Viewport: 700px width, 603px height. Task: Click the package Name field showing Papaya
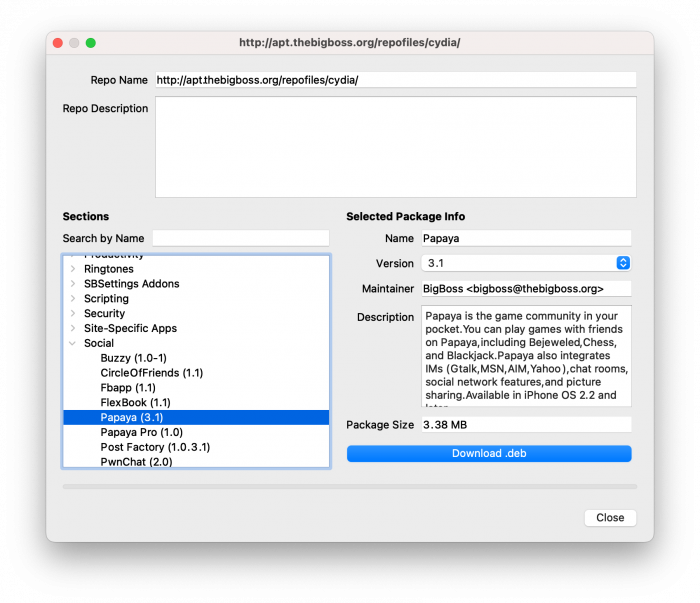(526, 238)
